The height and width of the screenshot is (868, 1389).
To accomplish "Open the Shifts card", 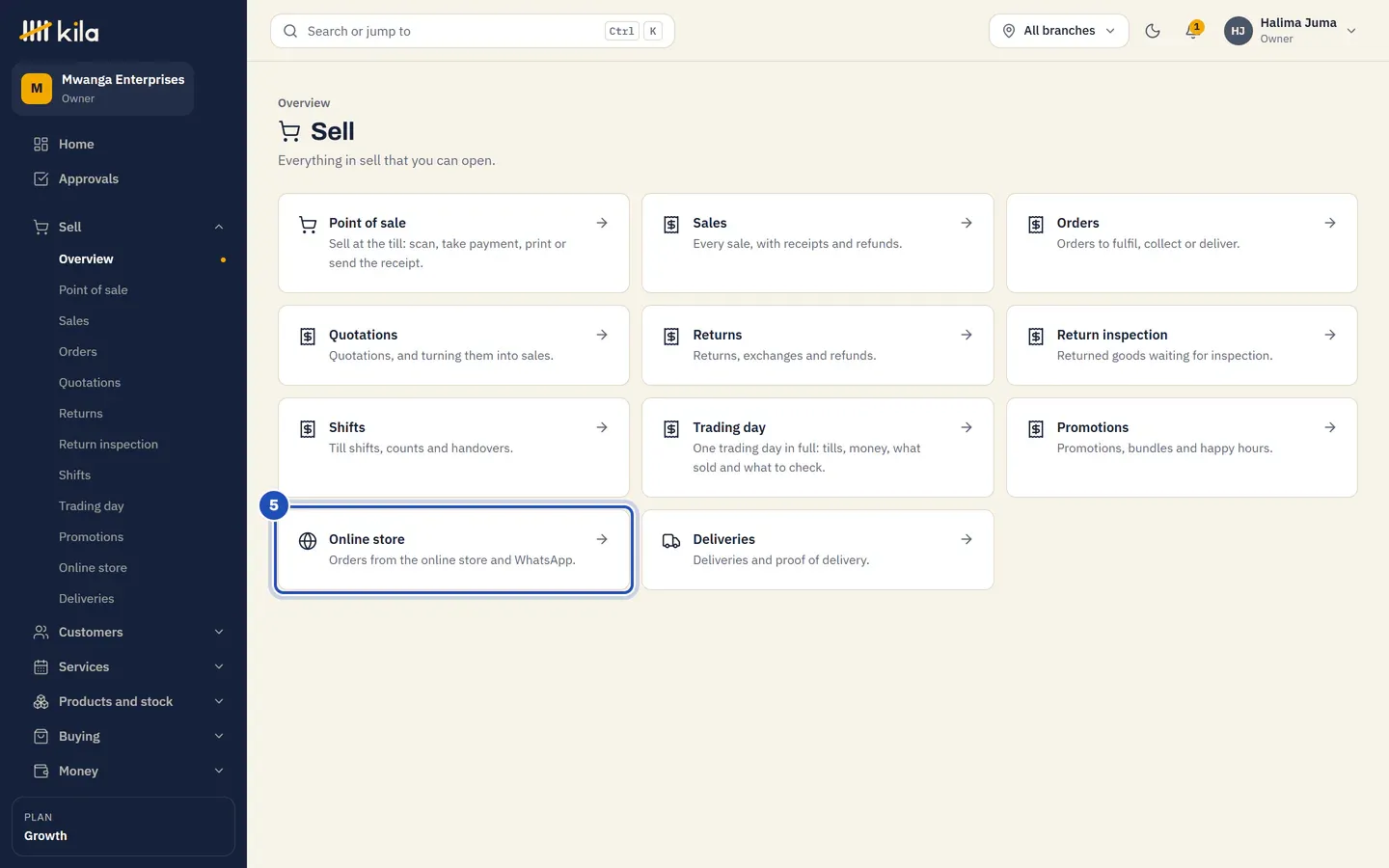I will tap(453, 448).
